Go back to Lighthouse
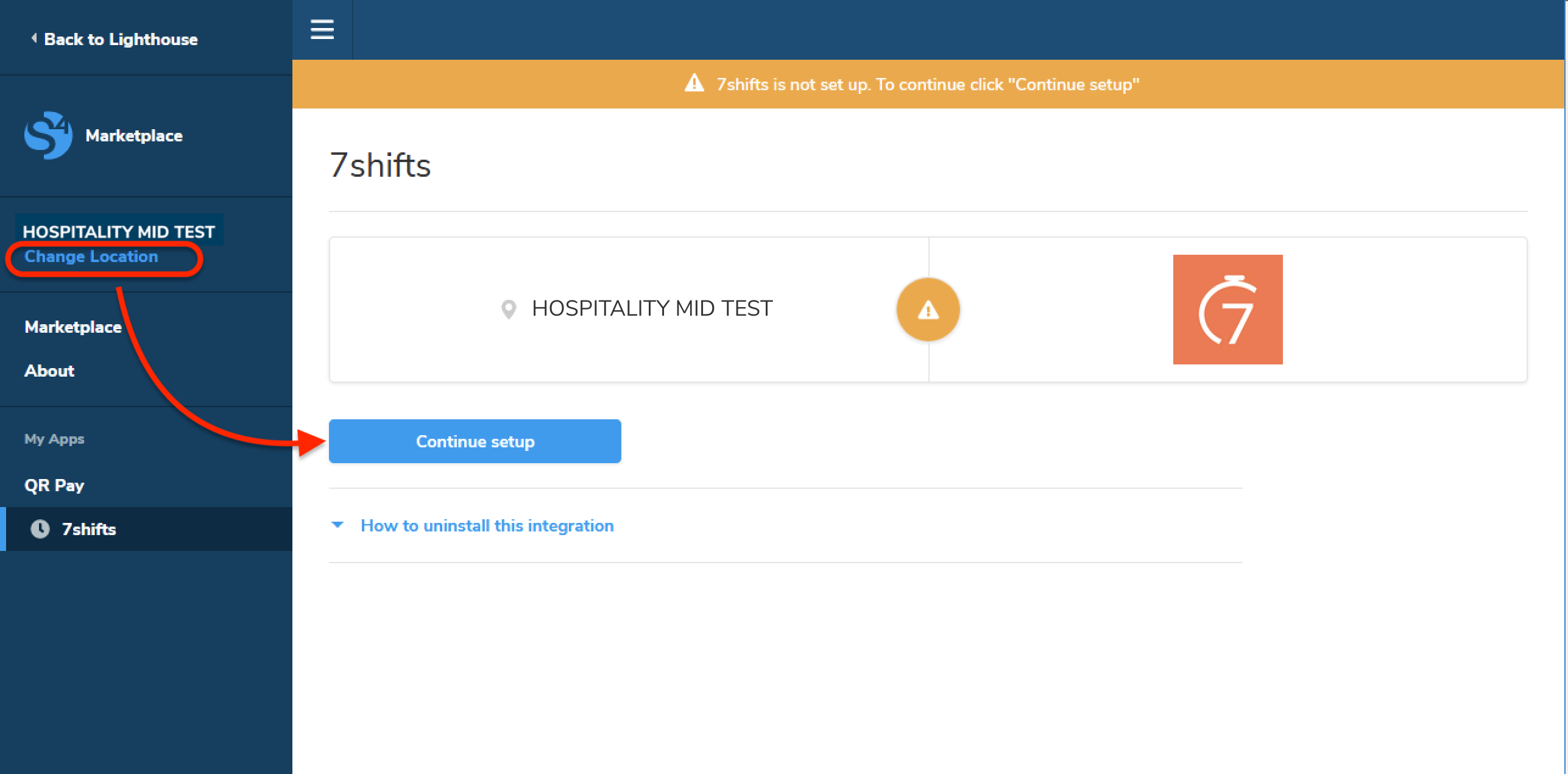This screenshot has height=774, width=1568. pyautogui.click(x=121, y=39)
